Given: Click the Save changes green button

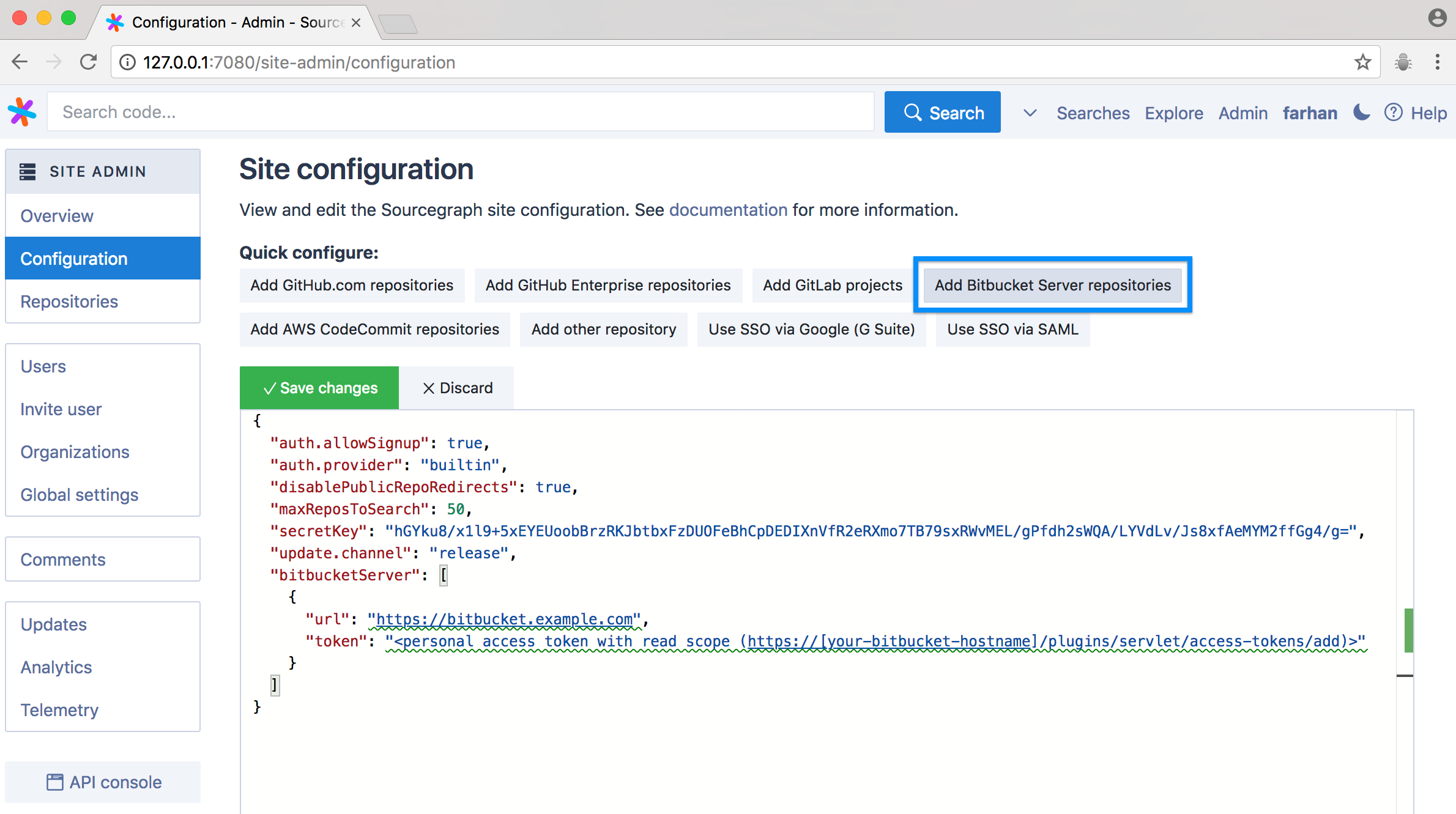Looking at the screenshot, I should [319, 388].
